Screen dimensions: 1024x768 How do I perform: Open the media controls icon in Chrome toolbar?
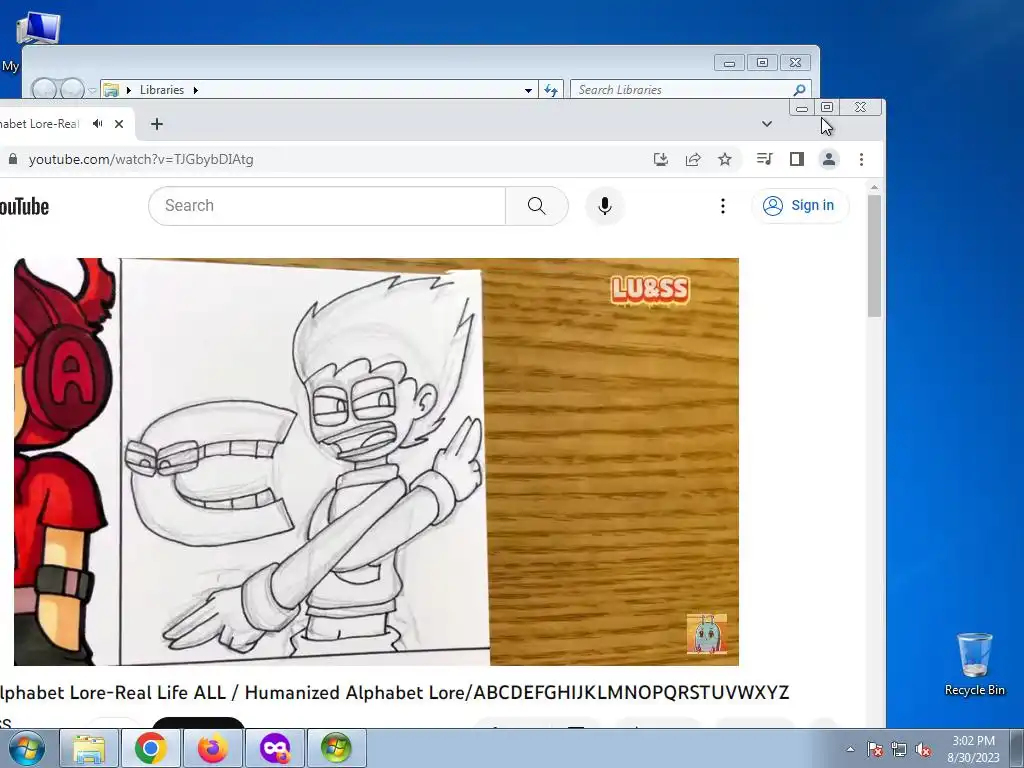click(x=764, y=159)
